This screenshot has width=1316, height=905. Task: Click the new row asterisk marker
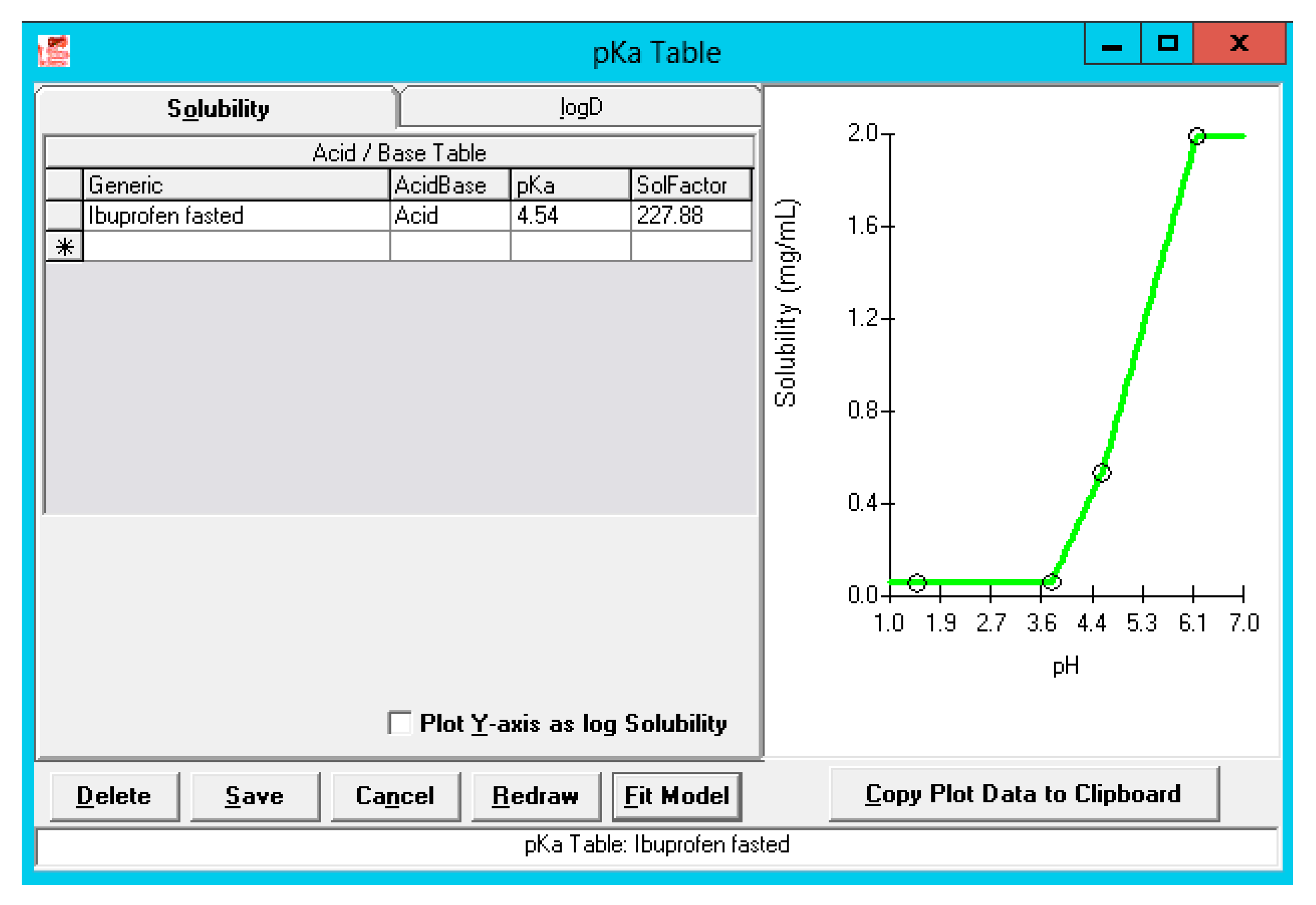[x=65, y=247]
